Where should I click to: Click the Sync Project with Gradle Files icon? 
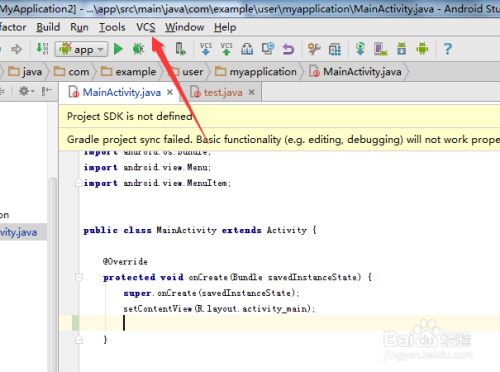(360, 49)
